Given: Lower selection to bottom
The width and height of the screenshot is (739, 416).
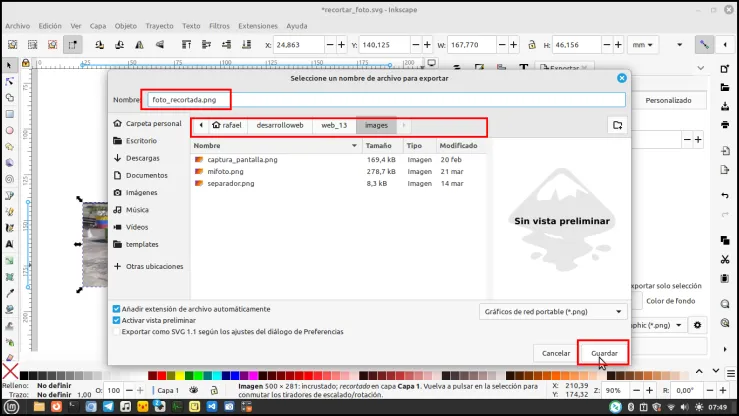Looking at the screenshot, I should coord(246,45).
